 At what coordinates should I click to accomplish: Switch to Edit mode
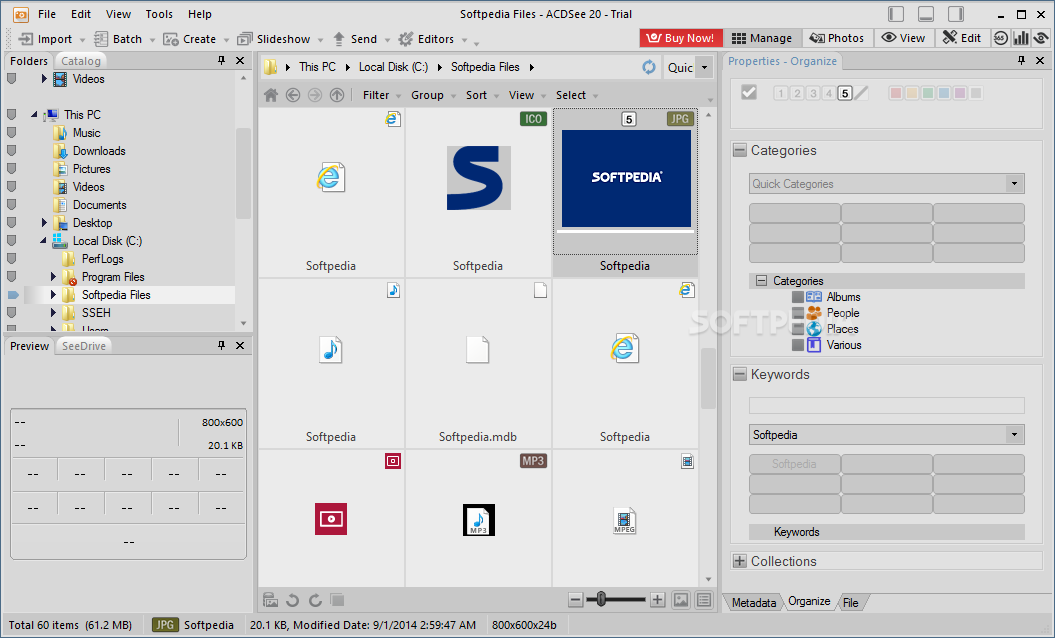coord(961,38)
